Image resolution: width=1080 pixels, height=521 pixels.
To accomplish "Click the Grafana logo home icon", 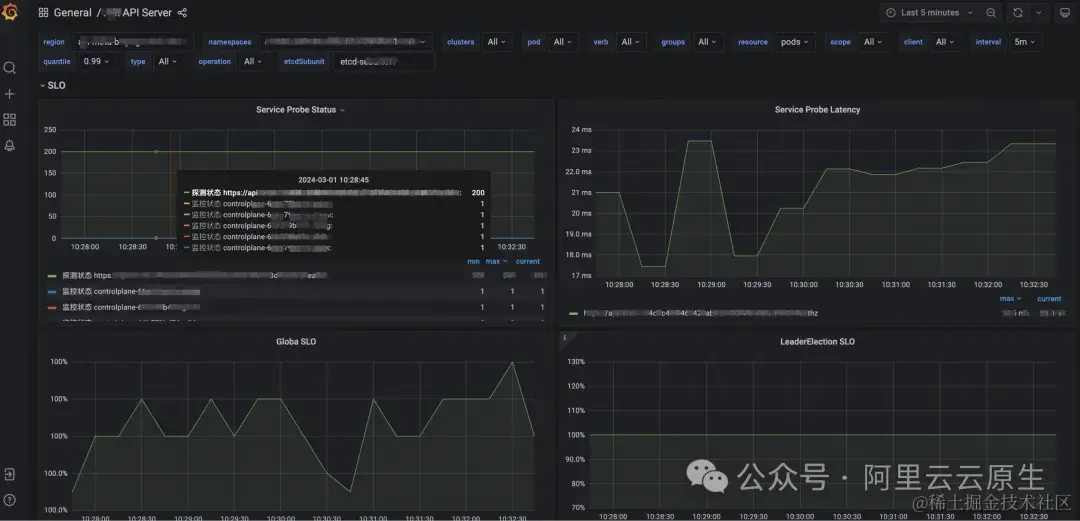I will pos(10,12).
